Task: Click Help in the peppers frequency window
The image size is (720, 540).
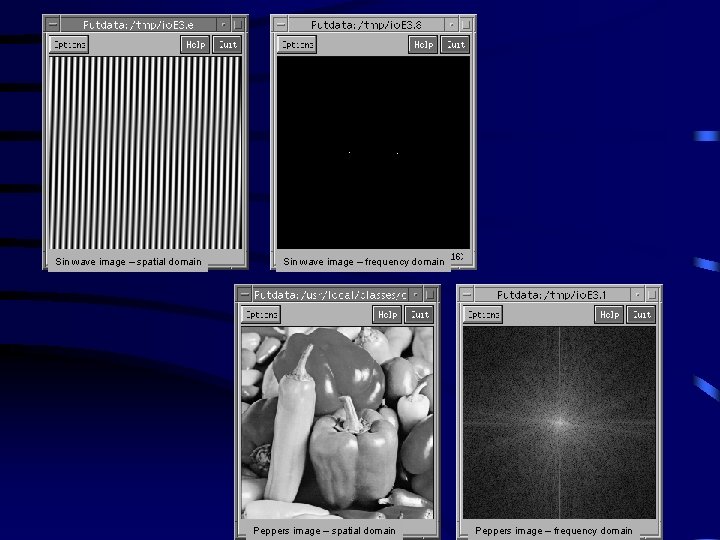Action: tap(609, 315)
